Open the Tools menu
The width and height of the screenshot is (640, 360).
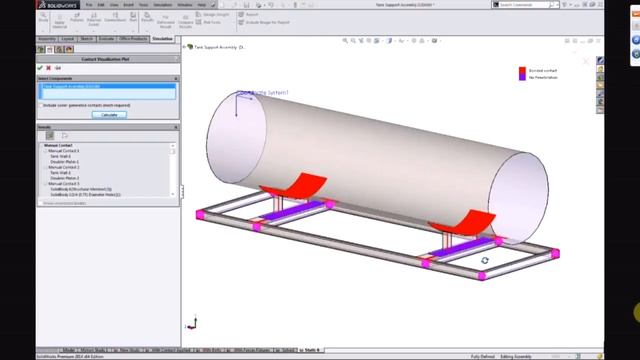point(143,5)
